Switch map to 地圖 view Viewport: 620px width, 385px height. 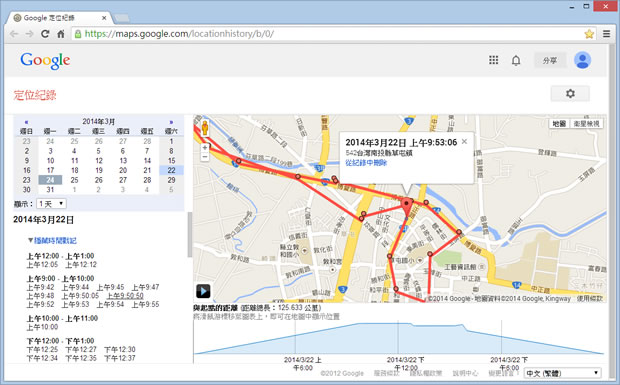point(559,124)
